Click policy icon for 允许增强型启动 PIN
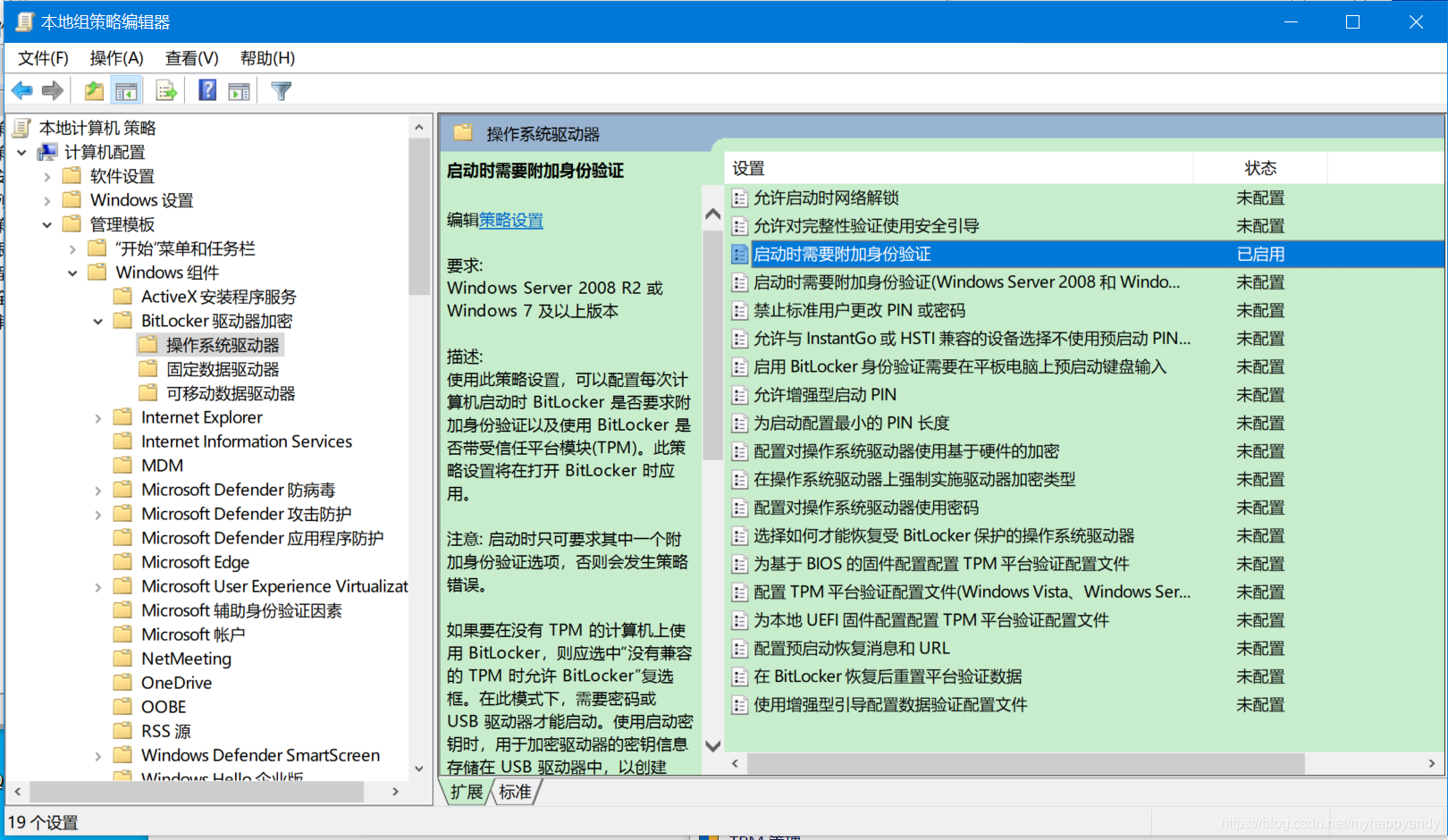This screenshot has width=1448, height=840. [739, 395]
